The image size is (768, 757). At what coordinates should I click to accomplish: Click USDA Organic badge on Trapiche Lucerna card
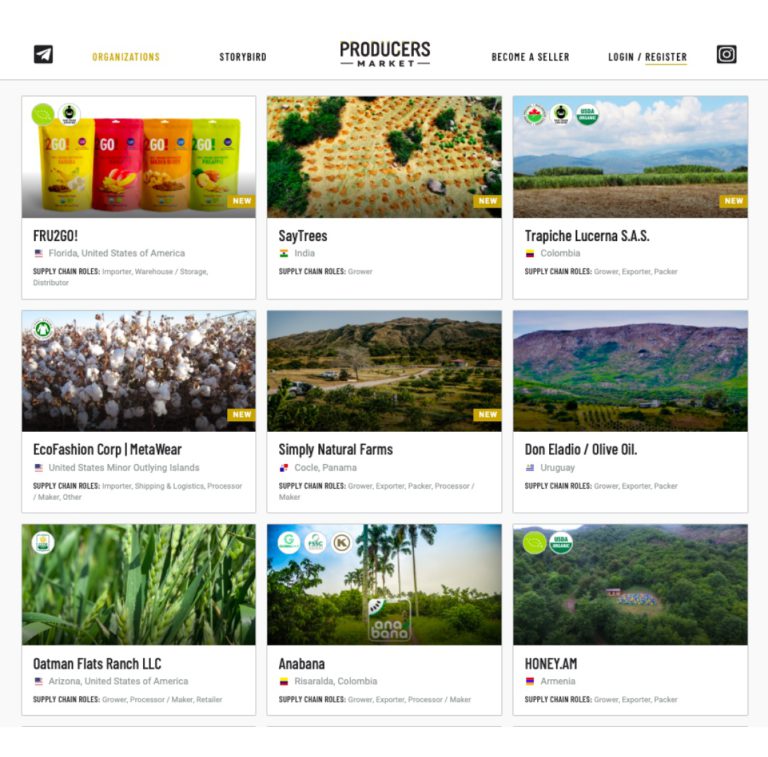[587, 115]
